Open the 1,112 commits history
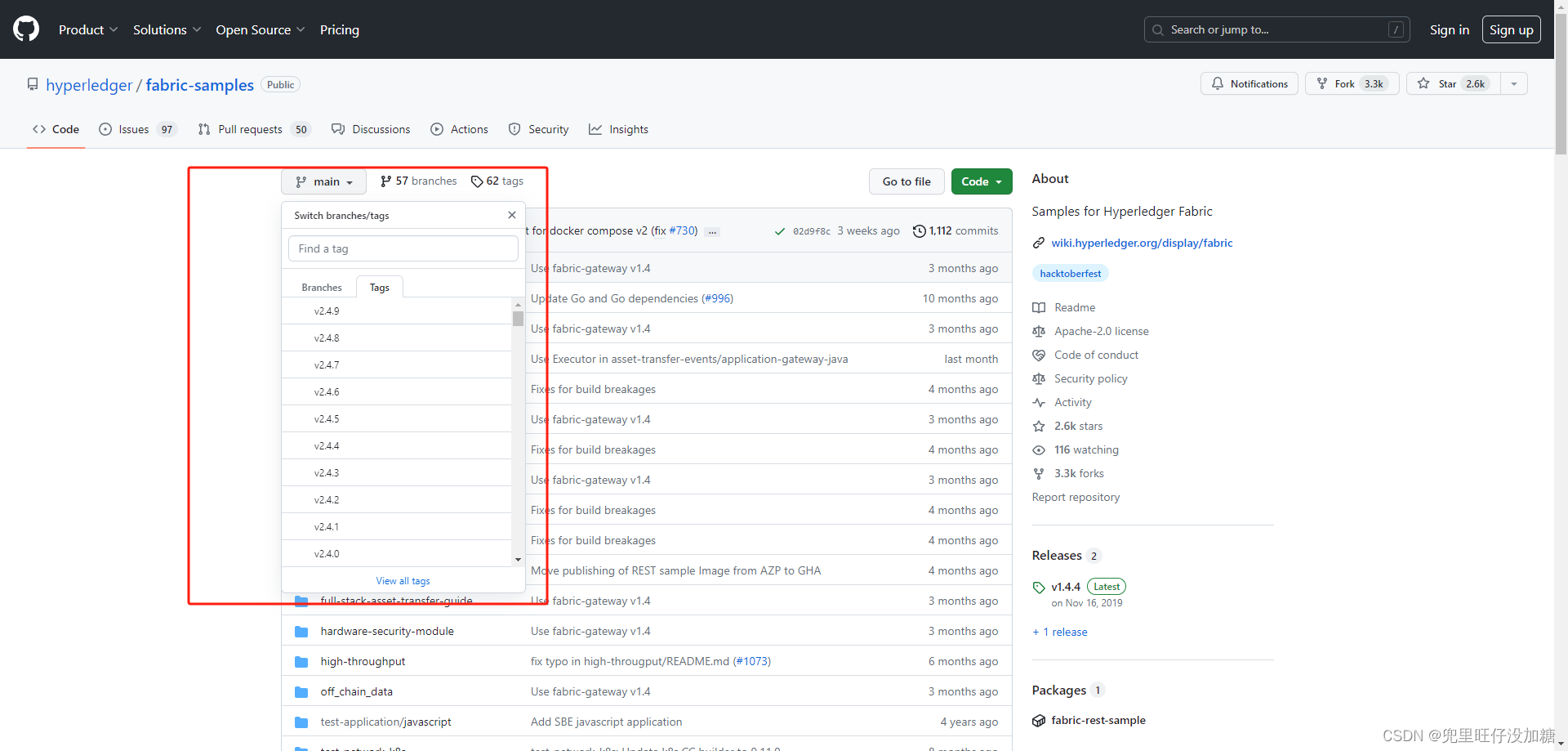Screen dimensions: 1568x751 [x=955, y=231]
